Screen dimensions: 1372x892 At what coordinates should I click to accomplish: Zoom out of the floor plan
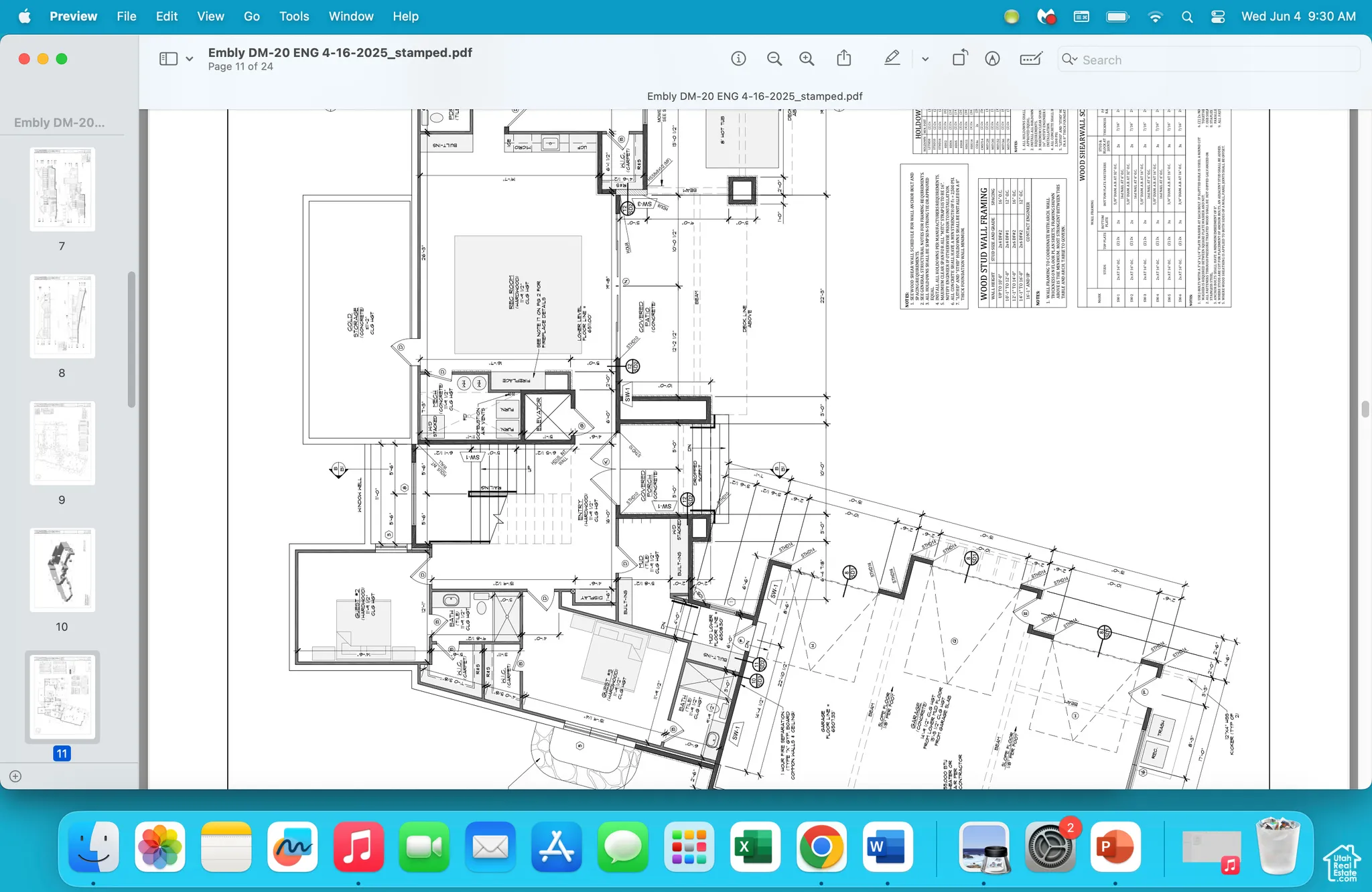click(x=774, y=59)
